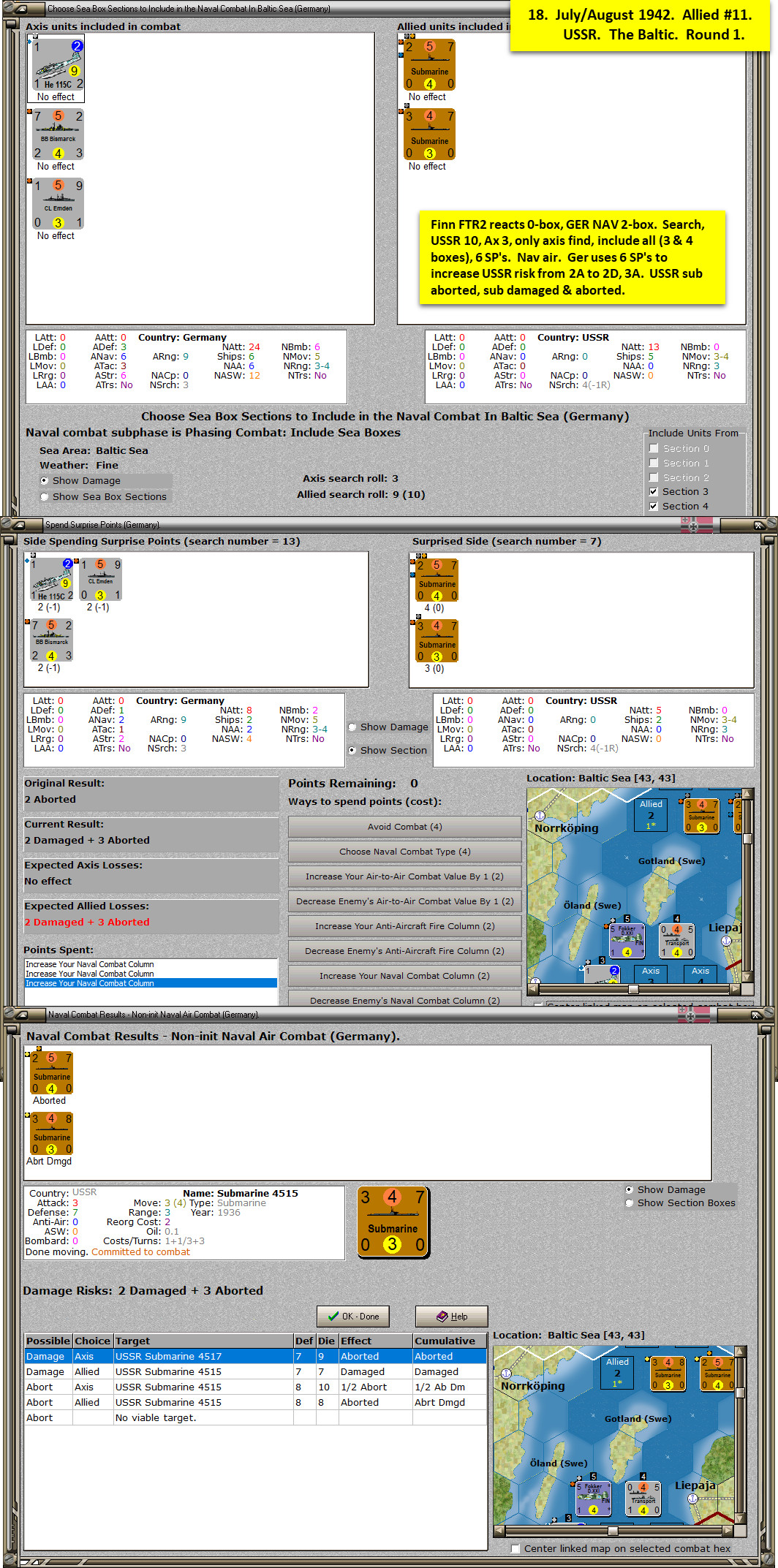Select Allied Submarine counter with 3-4-7 values

(430, 135)
